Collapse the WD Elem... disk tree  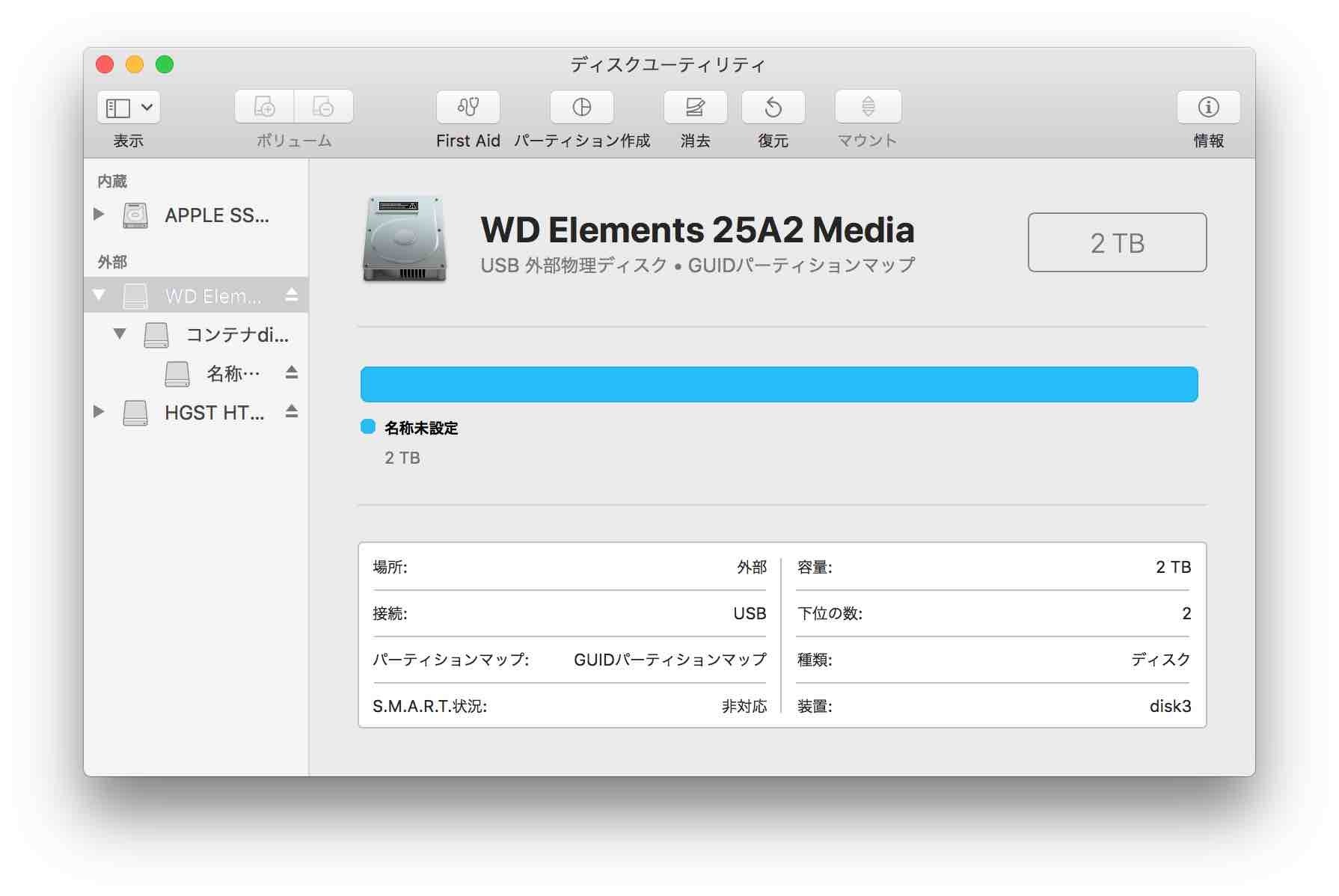coord(99,295)
